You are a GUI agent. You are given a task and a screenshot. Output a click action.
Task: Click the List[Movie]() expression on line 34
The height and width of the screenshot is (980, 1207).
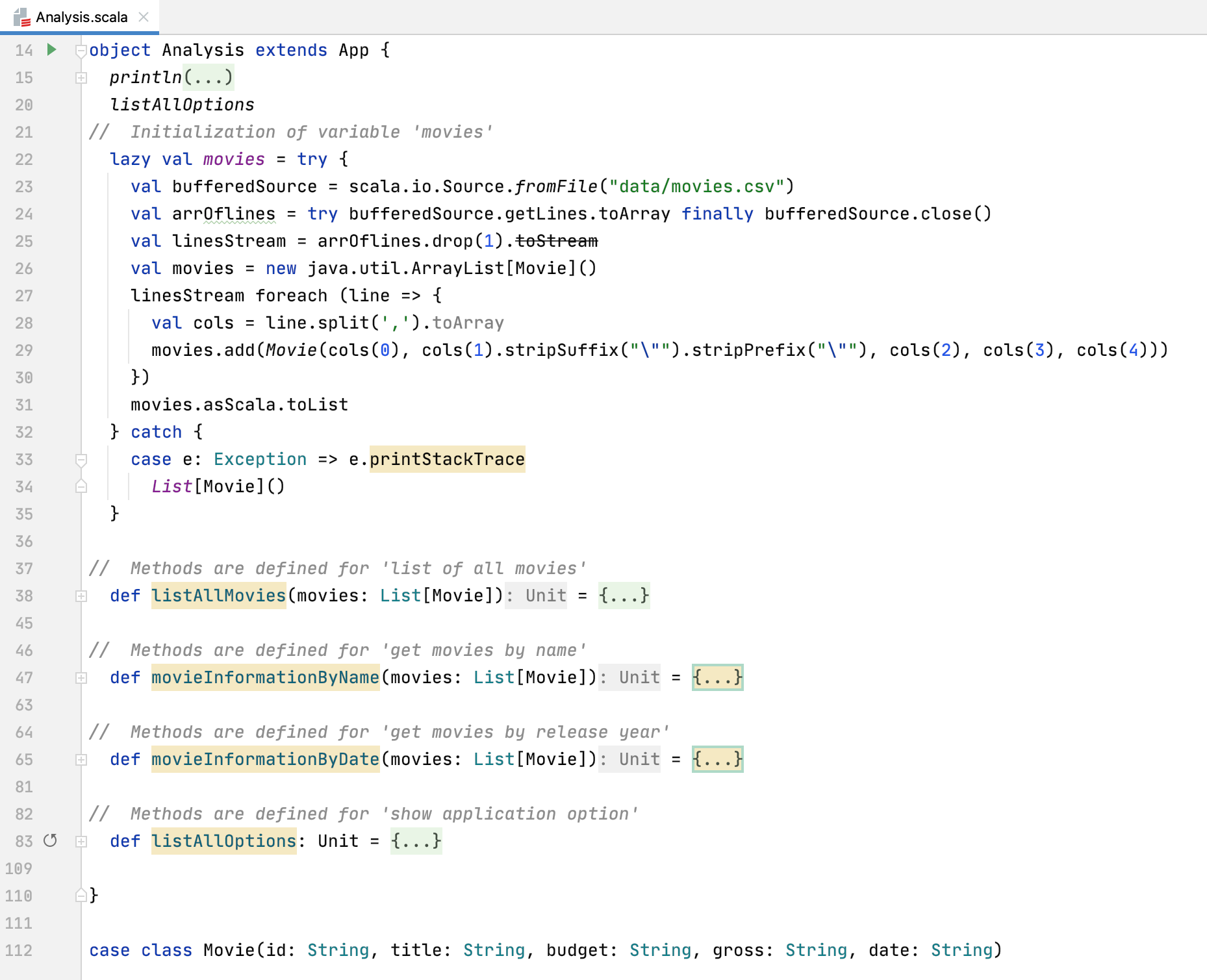tap(218, 486)
